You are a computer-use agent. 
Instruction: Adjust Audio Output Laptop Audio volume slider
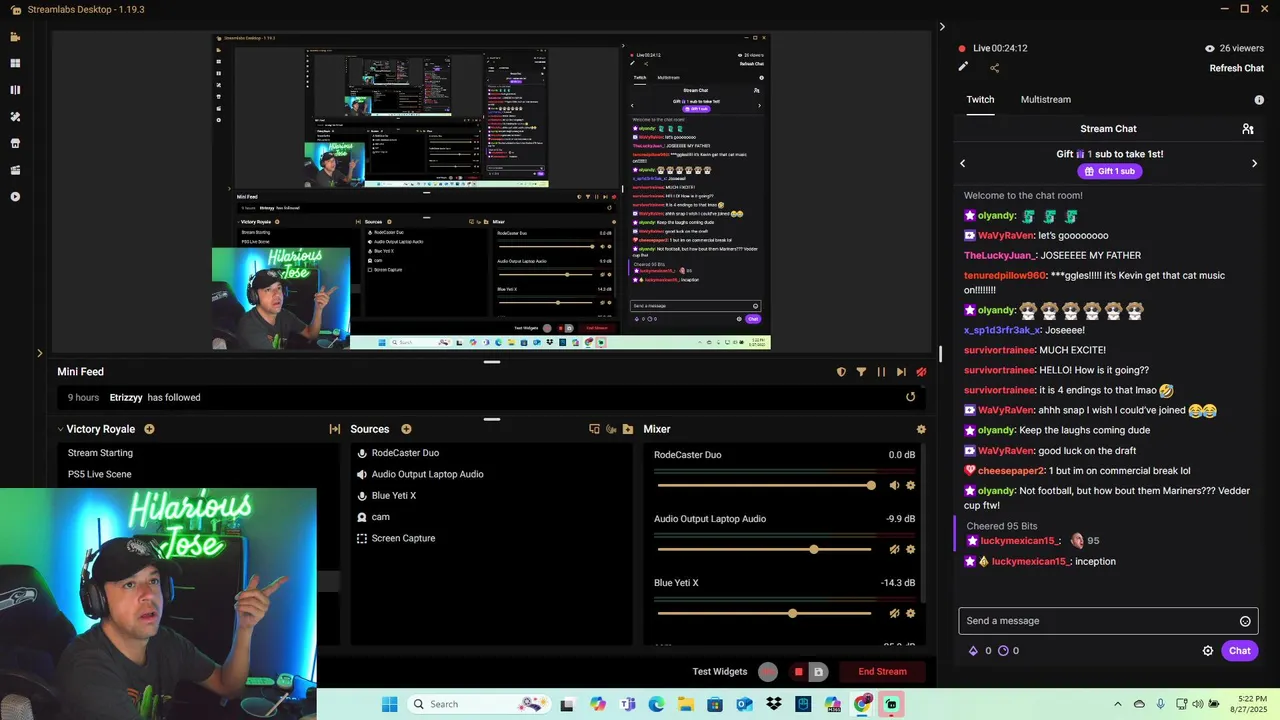[765, 549]
